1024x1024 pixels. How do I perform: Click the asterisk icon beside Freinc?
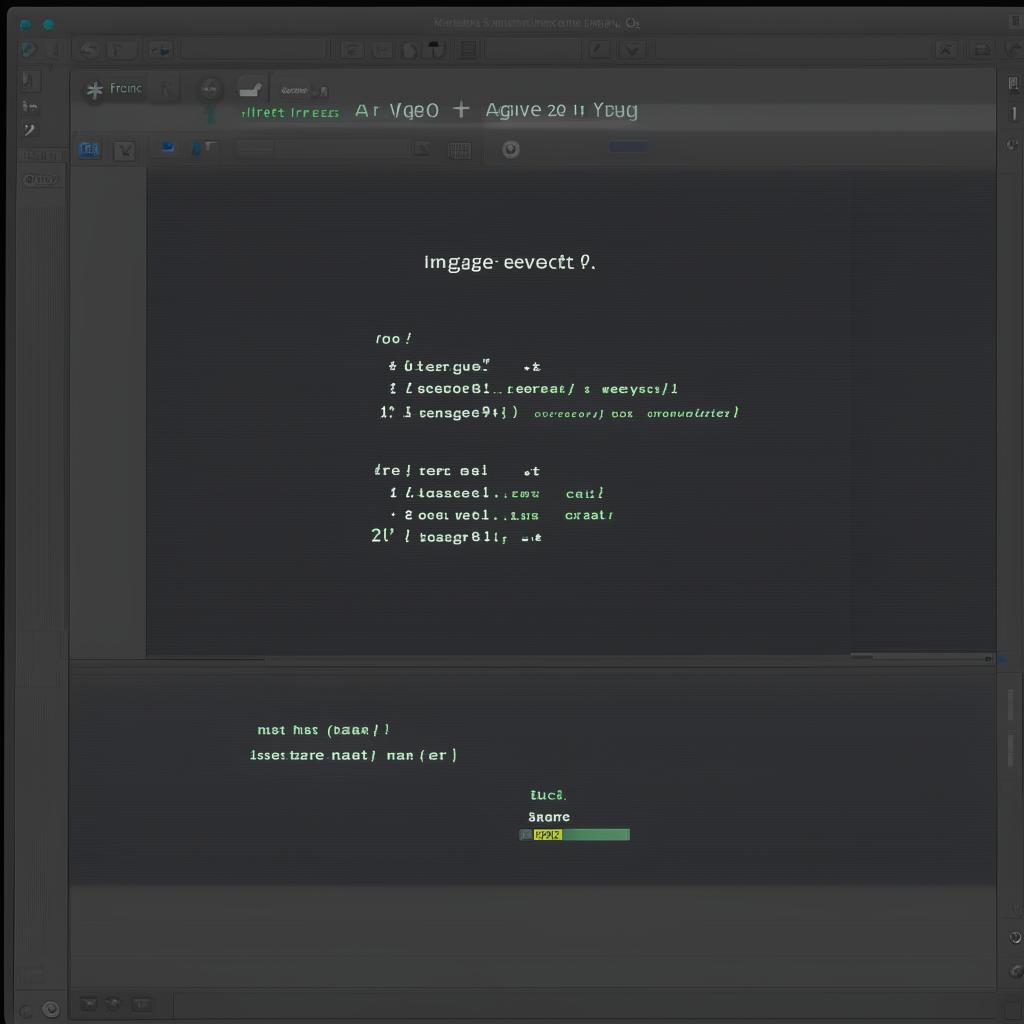click(x=95, y=89)
